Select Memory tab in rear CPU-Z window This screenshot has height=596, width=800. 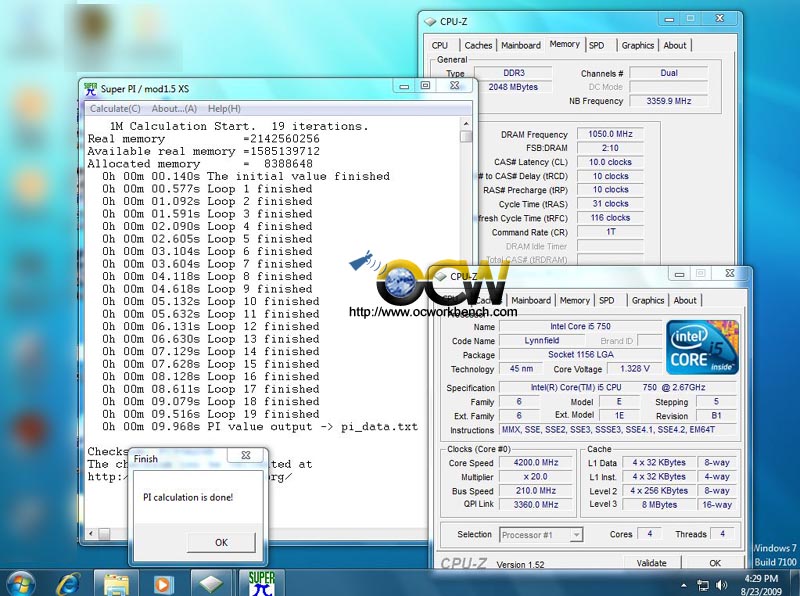(x=564, y=44)
